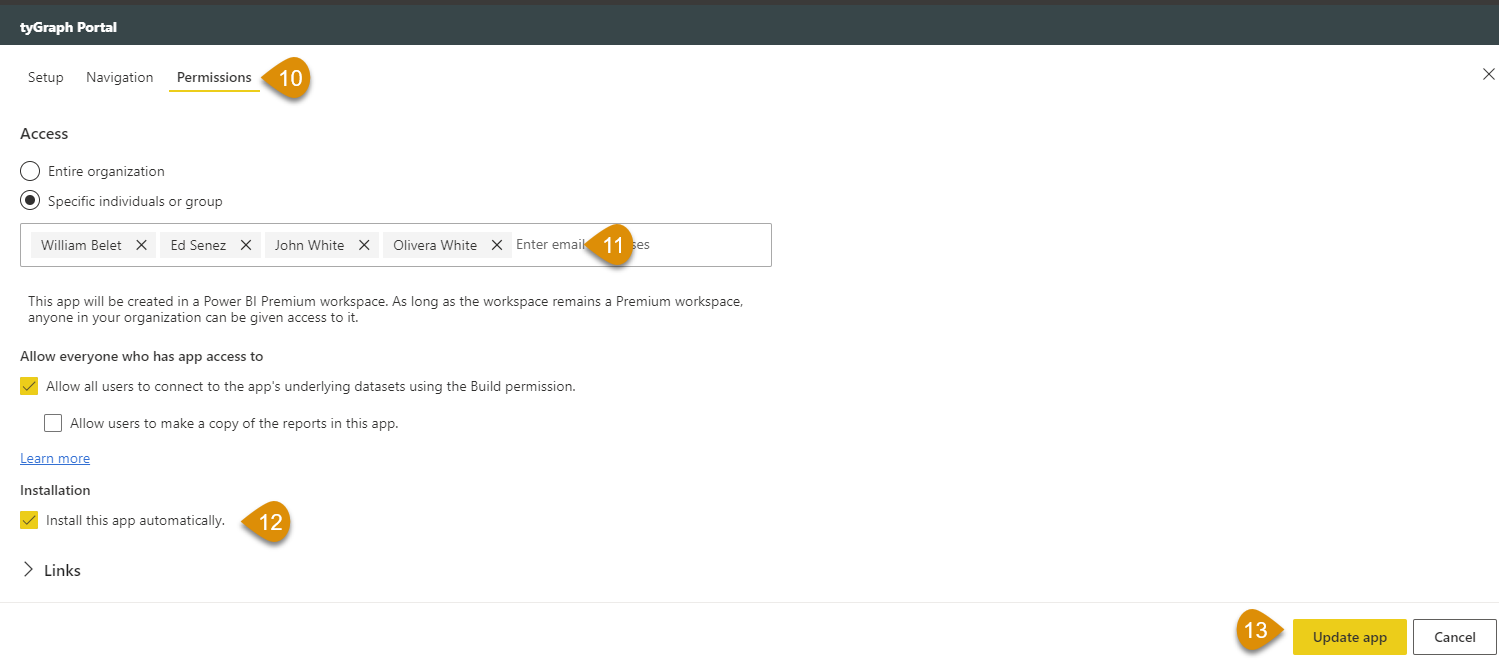Click the numbered callout badge labeled 13

tap(1257, 630)
